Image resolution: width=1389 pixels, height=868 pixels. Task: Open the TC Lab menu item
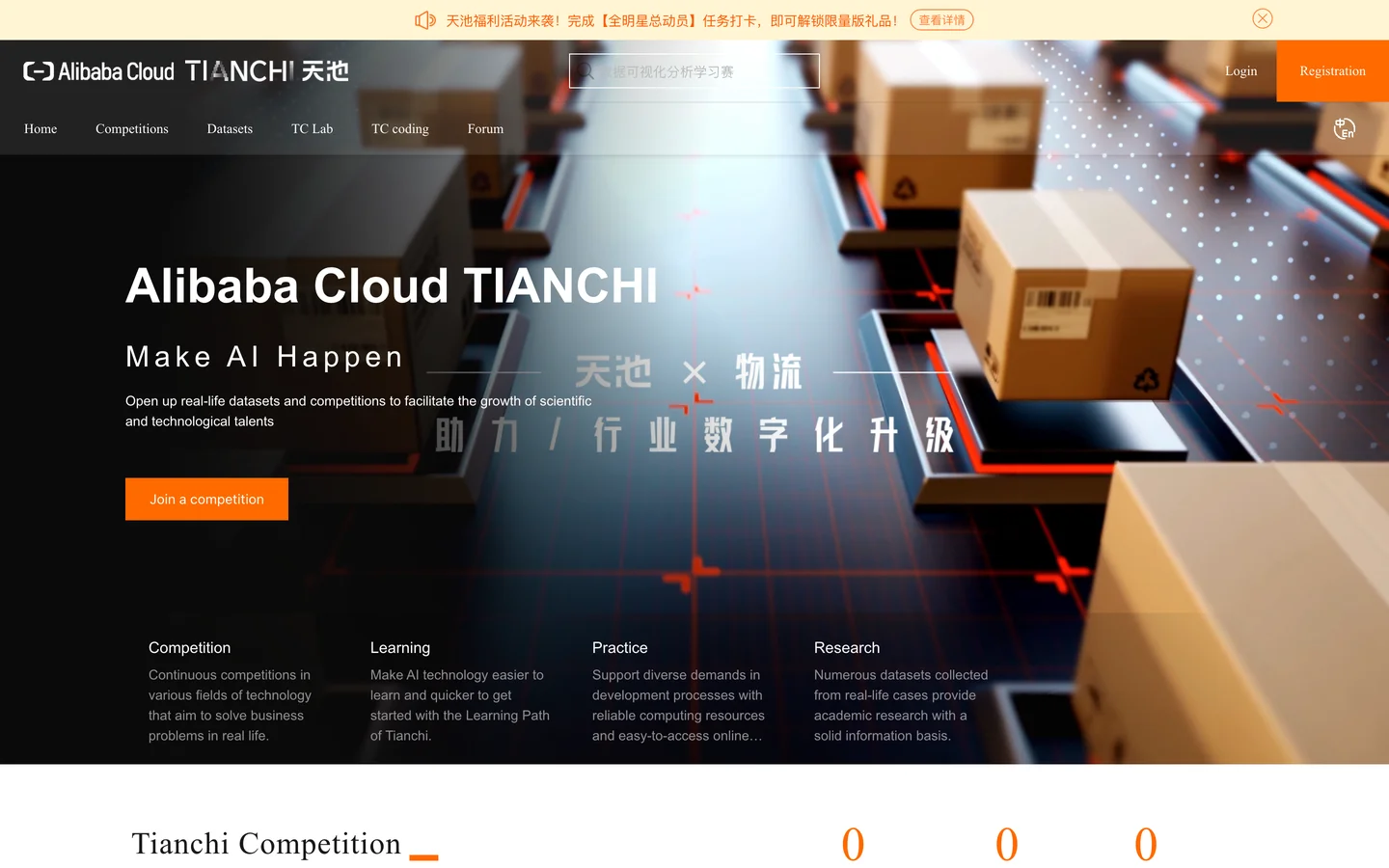pyautogui.click(x=313, y=129)
